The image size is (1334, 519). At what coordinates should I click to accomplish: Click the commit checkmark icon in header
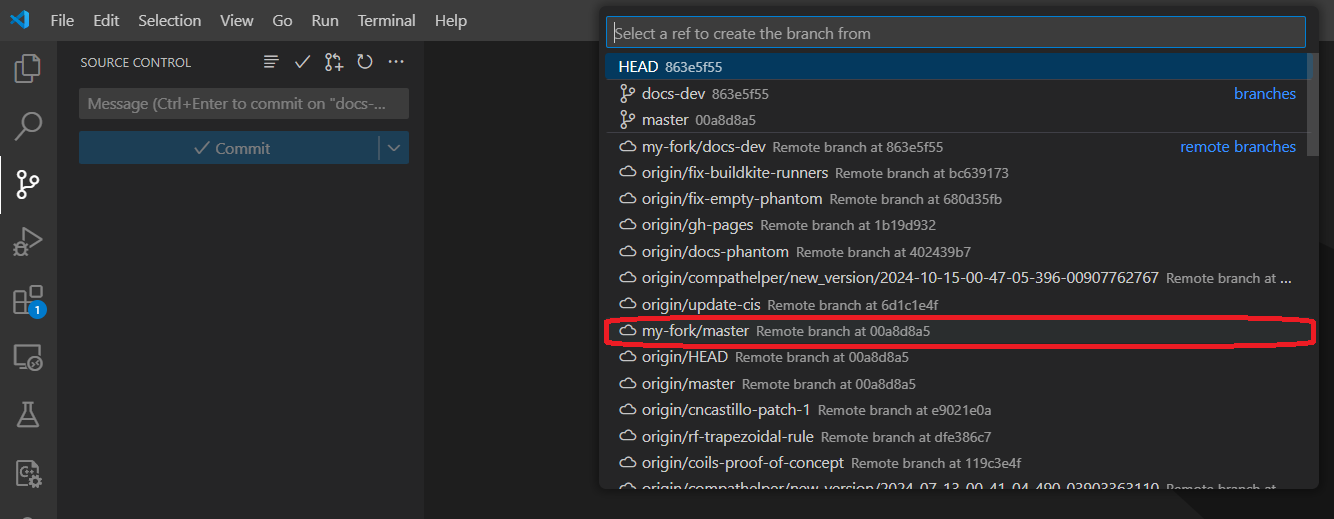point(302,62)
